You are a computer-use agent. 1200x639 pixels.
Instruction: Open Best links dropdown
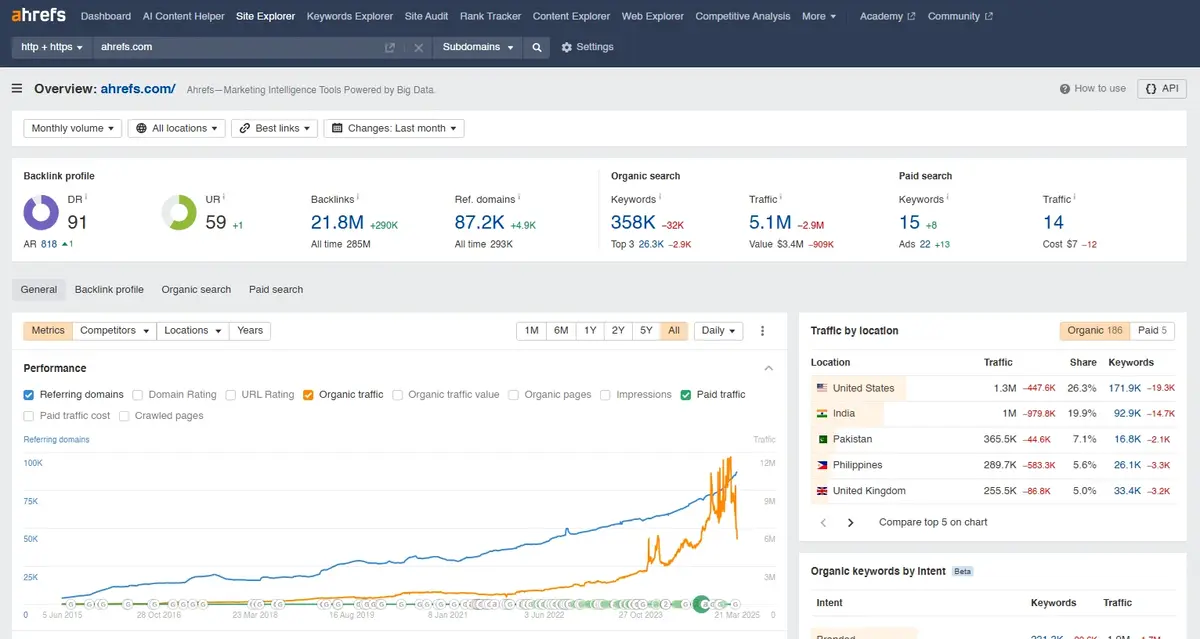(x=274, y=128)
